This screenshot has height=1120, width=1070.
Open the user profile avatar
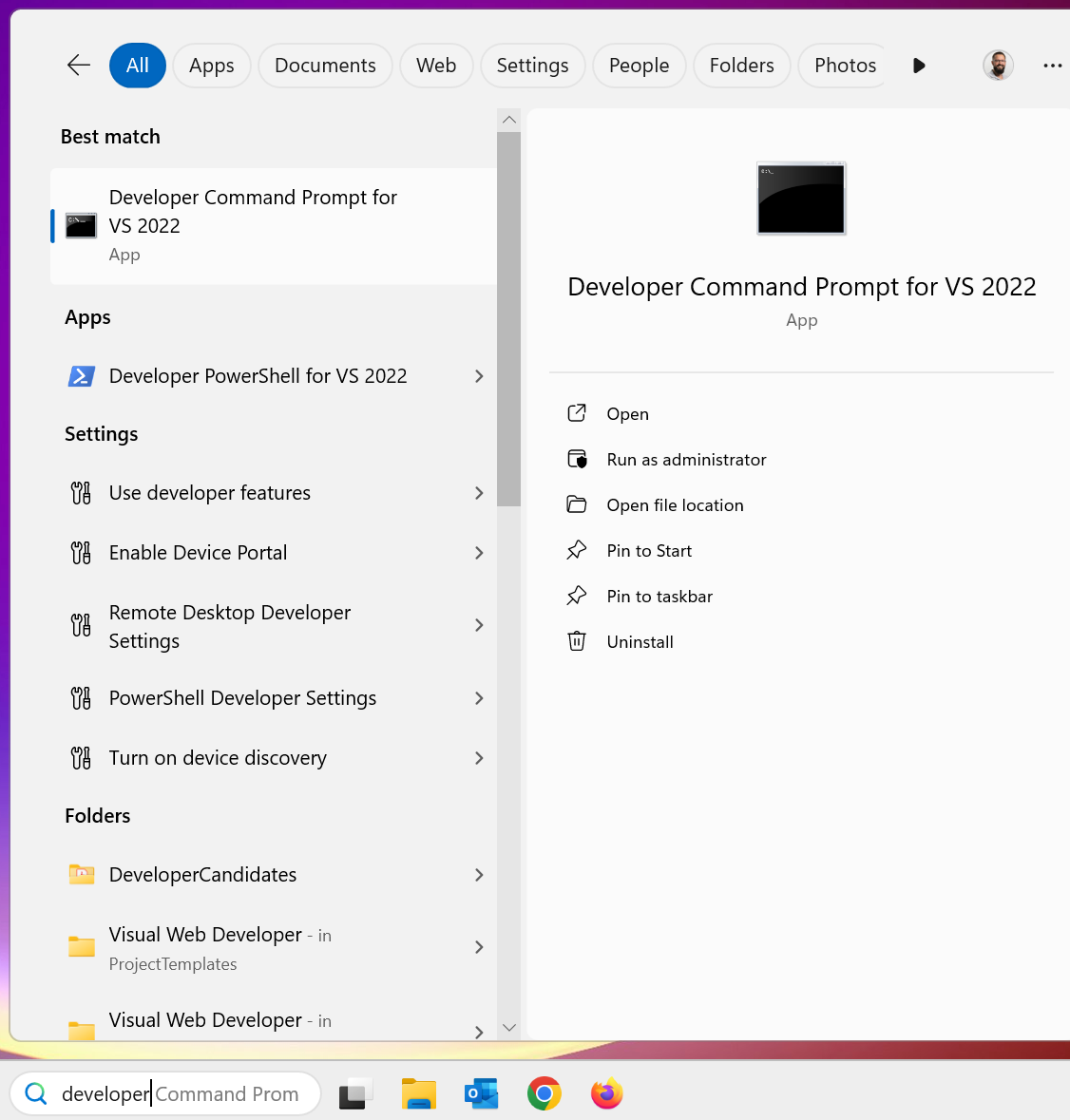click(997, 66)
